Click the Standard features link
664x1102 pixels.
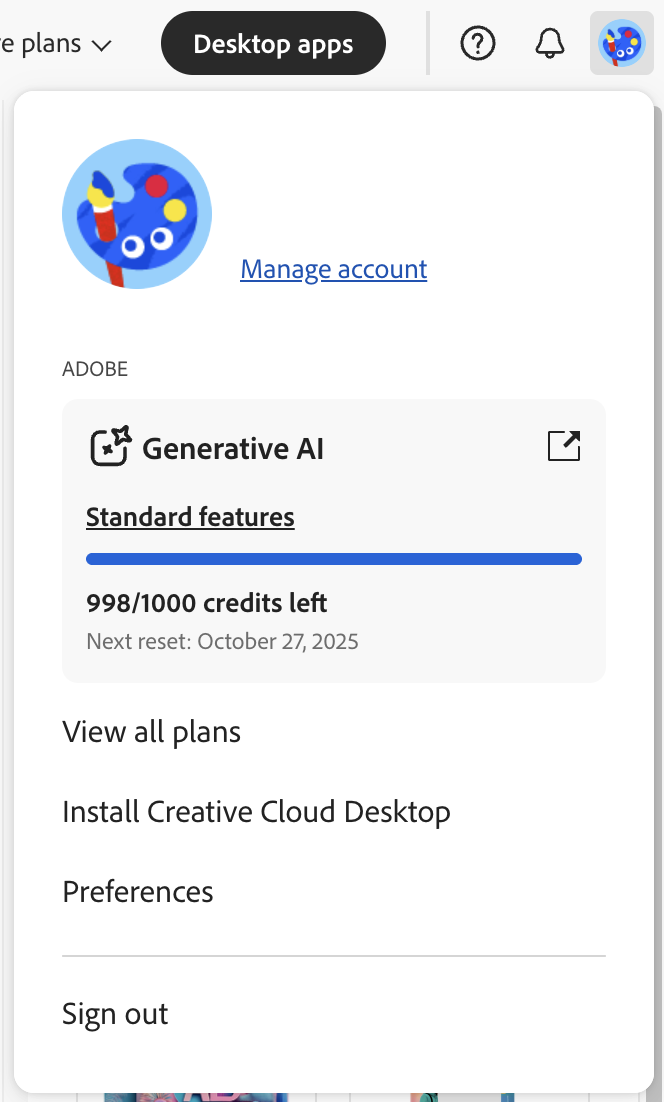[x=189, y=517]
